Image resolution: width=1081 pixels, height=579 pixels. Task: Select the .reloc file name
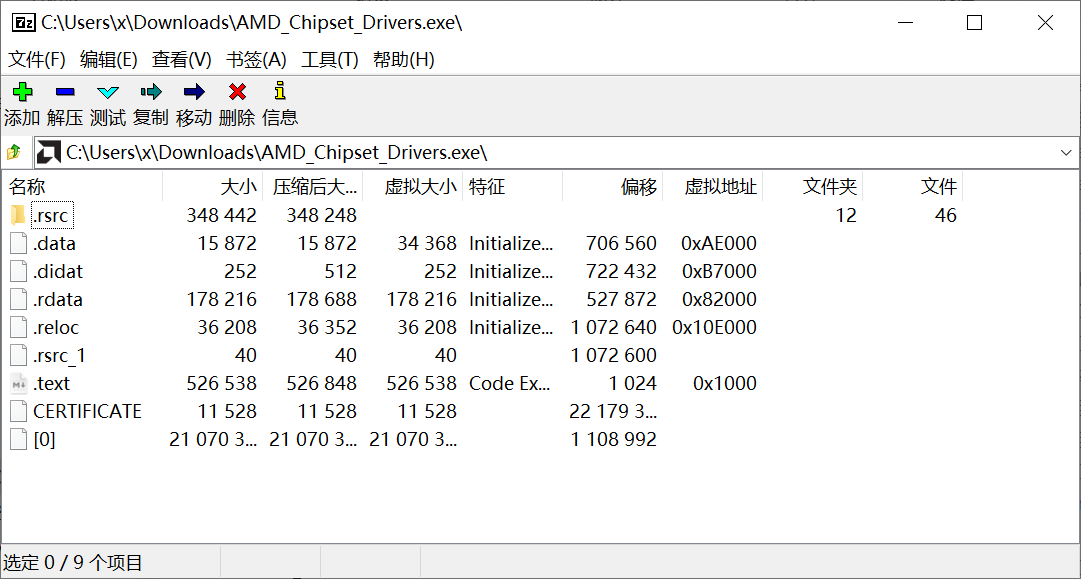[56, 327]
